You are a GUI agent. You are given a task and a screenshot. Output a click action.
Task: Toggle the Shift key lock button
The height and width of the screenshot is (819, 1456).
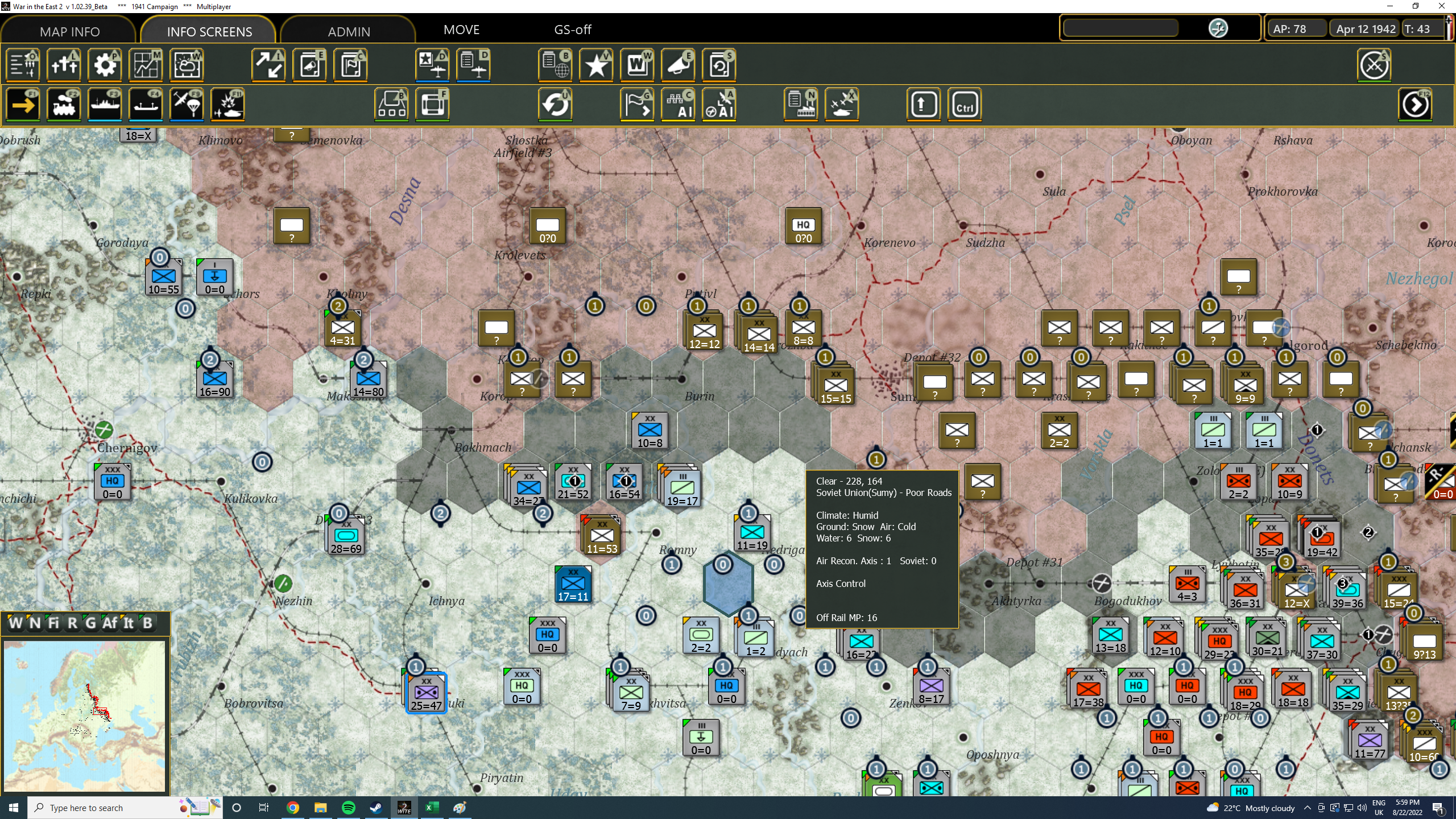924,105
